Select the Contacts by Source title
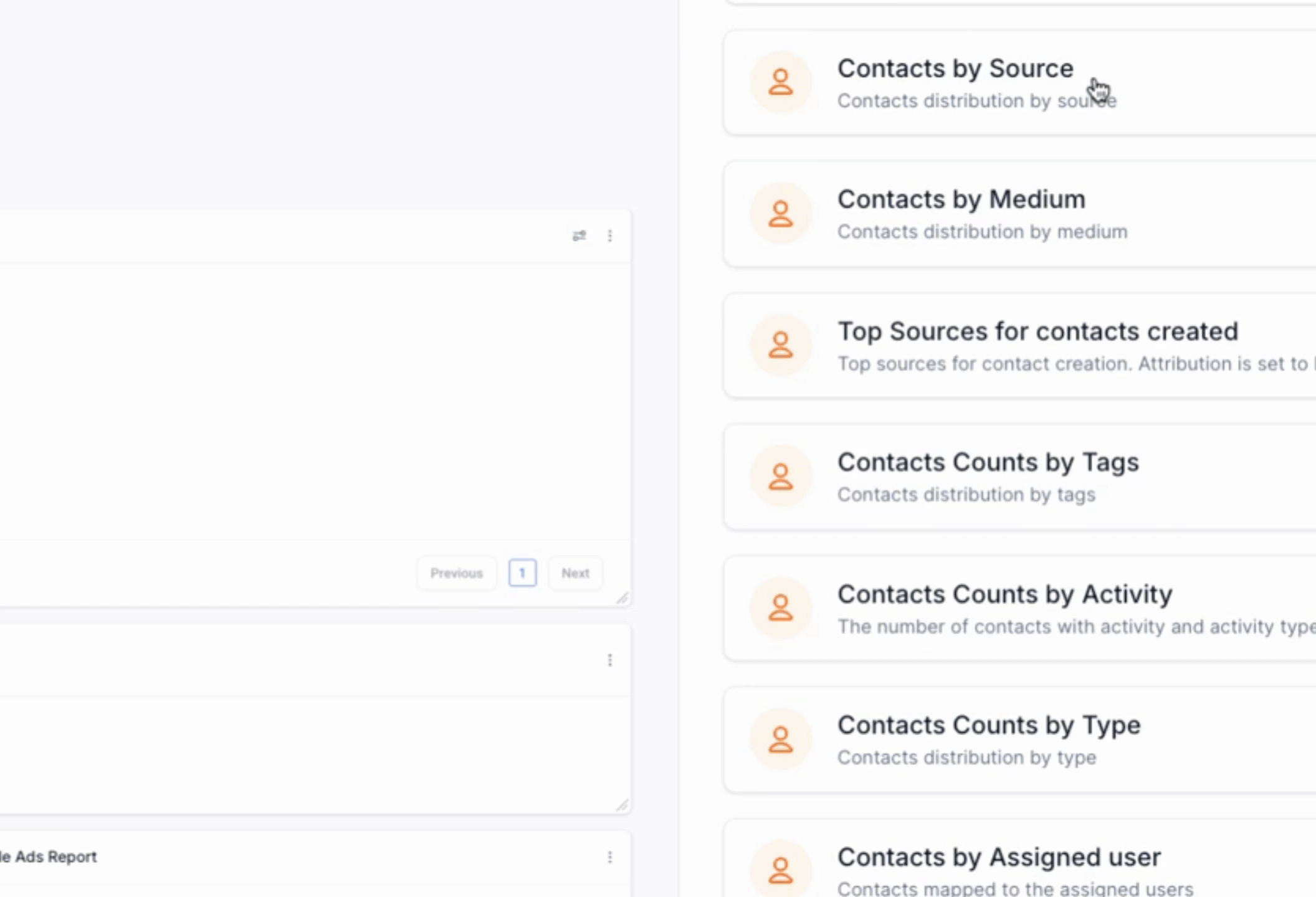1316x897 pixels. (x=955, y=69)
